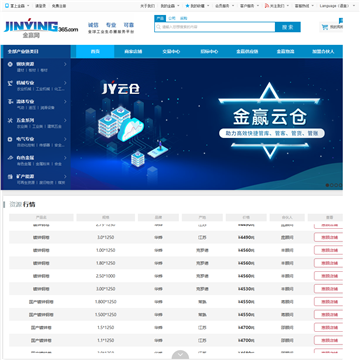Click the 请登录 login link

coord(40,6)
